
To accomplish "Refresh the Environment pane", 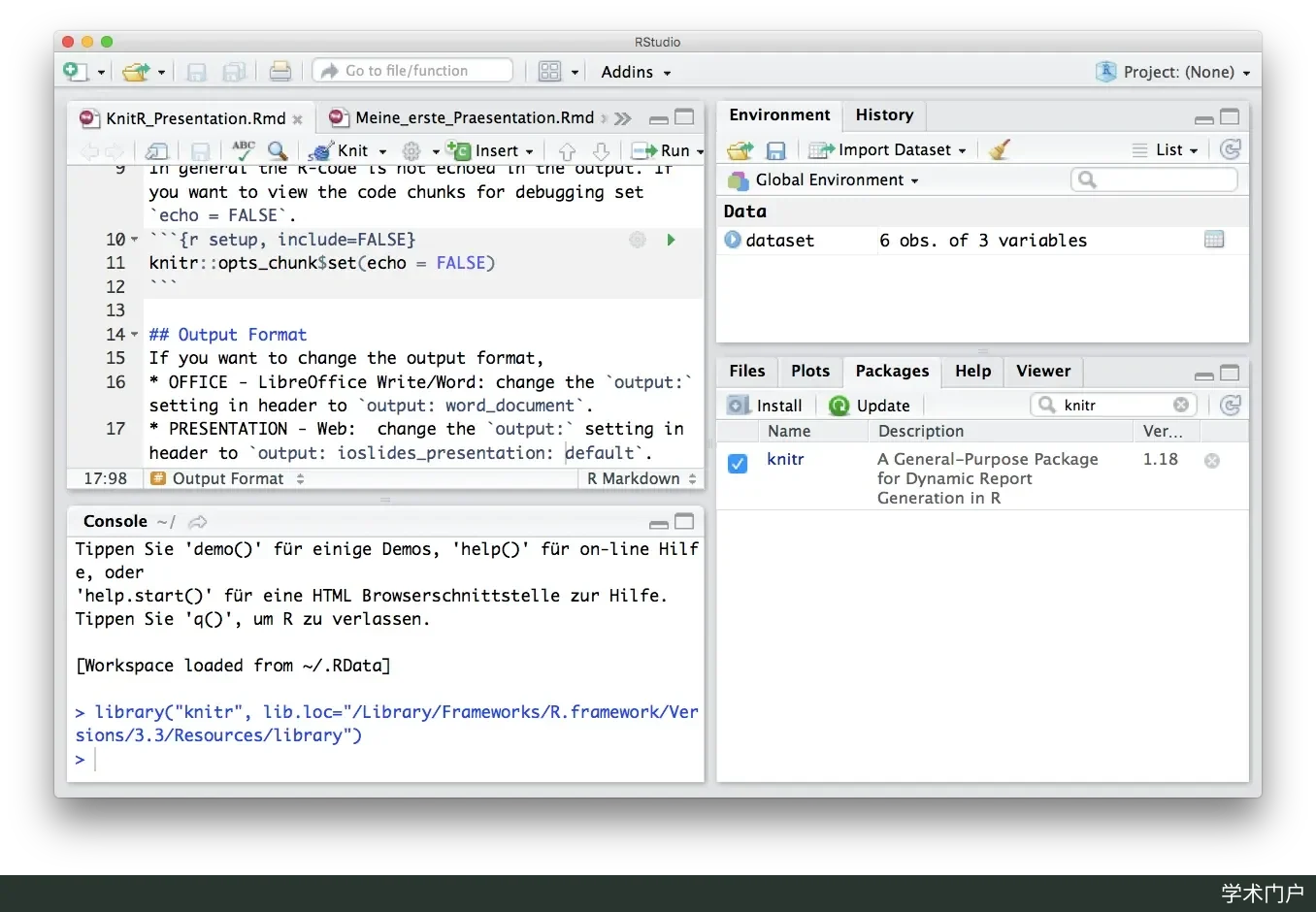I will [x=1231, y=149].
